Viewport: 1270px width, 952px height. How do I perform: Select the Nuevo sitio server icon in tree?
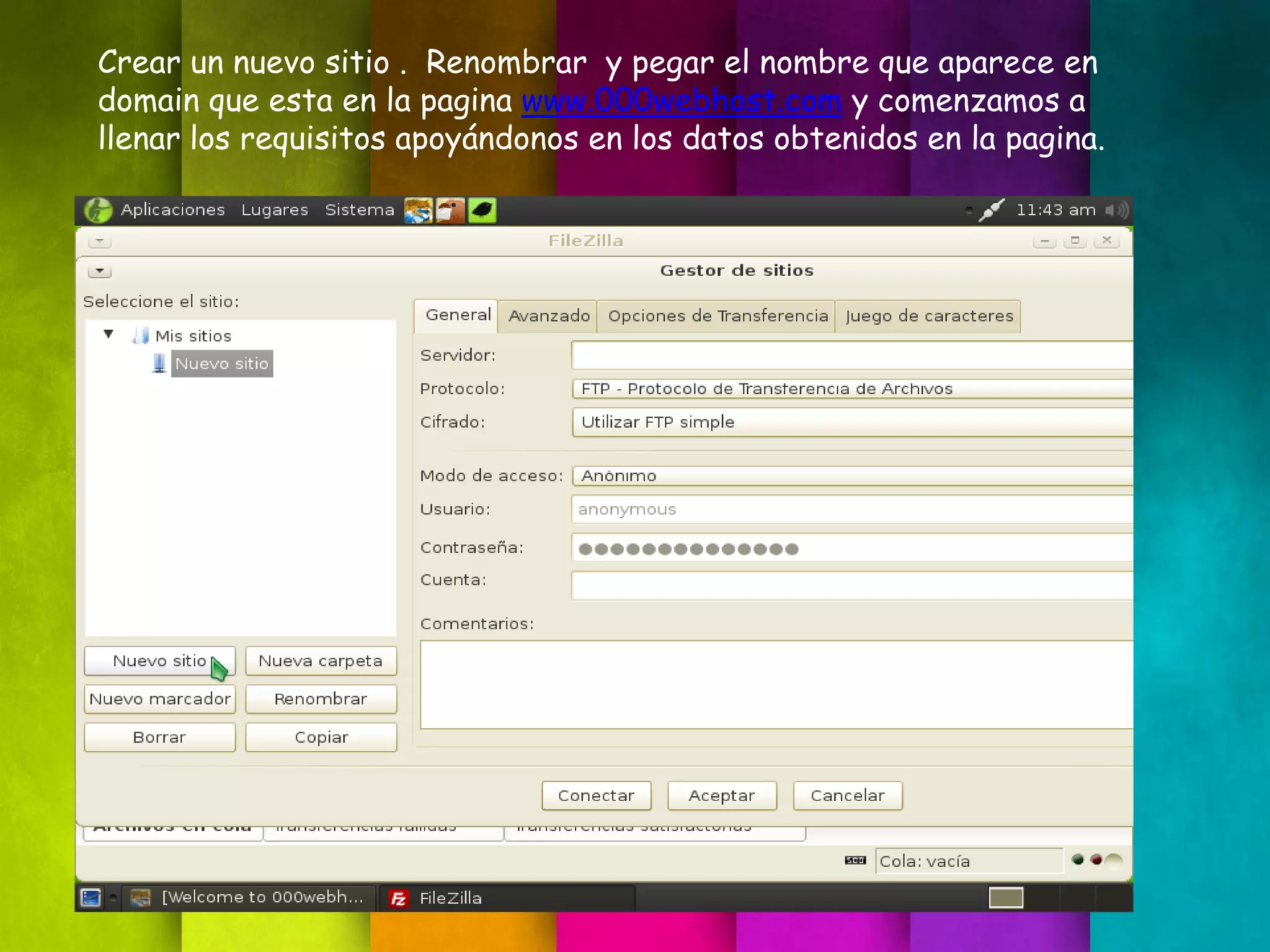(x=159, y=363)
